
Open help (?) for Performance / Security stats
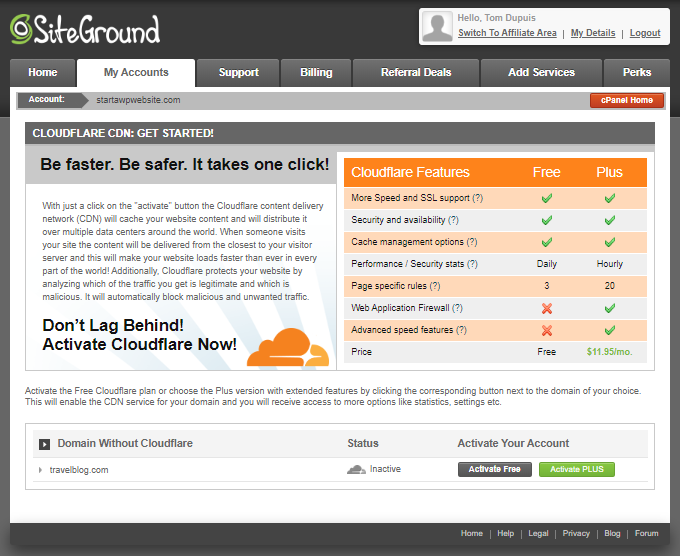472,264
